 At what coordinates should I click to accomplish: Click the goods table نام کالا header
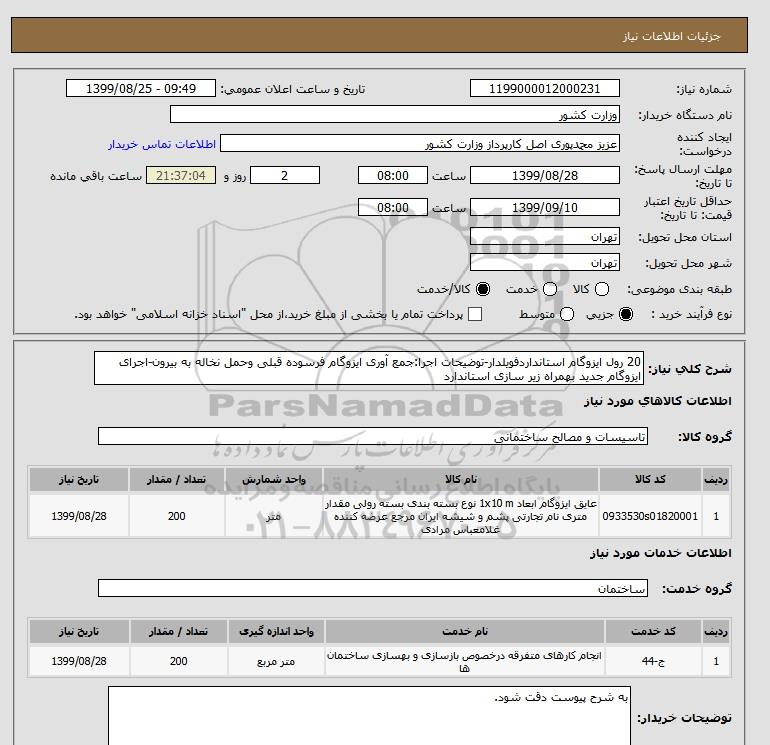point(461,479)
